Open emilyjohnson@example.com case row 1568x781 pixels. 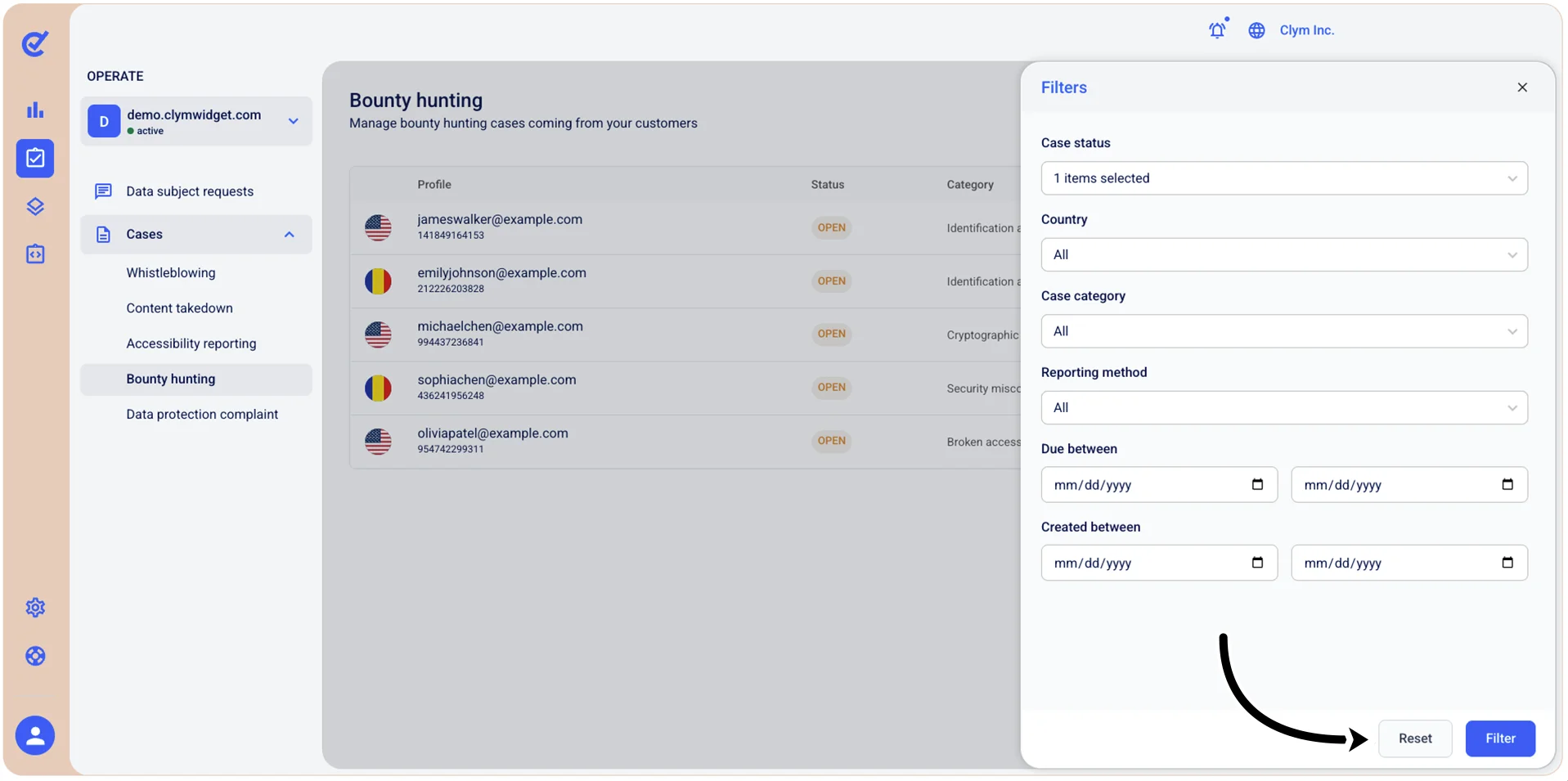click(685, 281)
